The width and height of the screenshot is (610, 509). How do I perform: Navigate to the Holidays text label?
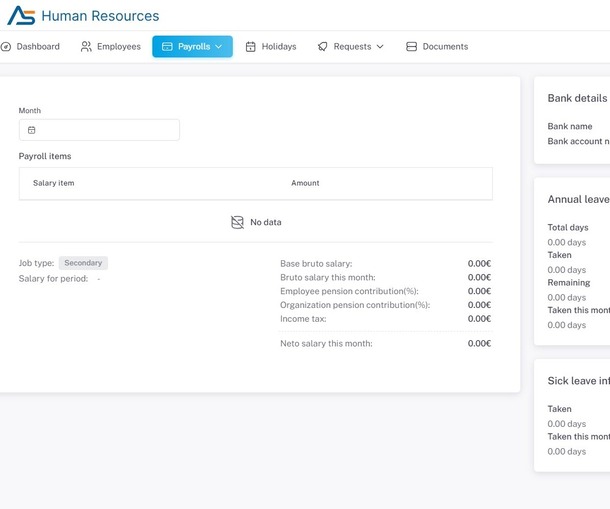[279, 47]
